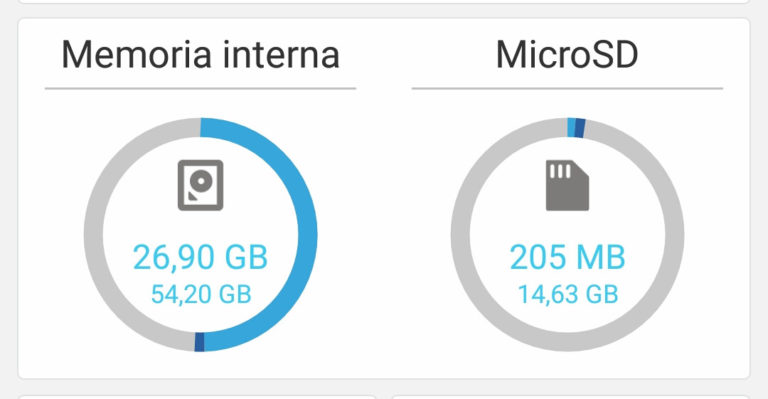Image resolution: width=768 pixels, height=399 pixels.
Task: Select the 205 MB used value
Action: [x=567, y=257]
